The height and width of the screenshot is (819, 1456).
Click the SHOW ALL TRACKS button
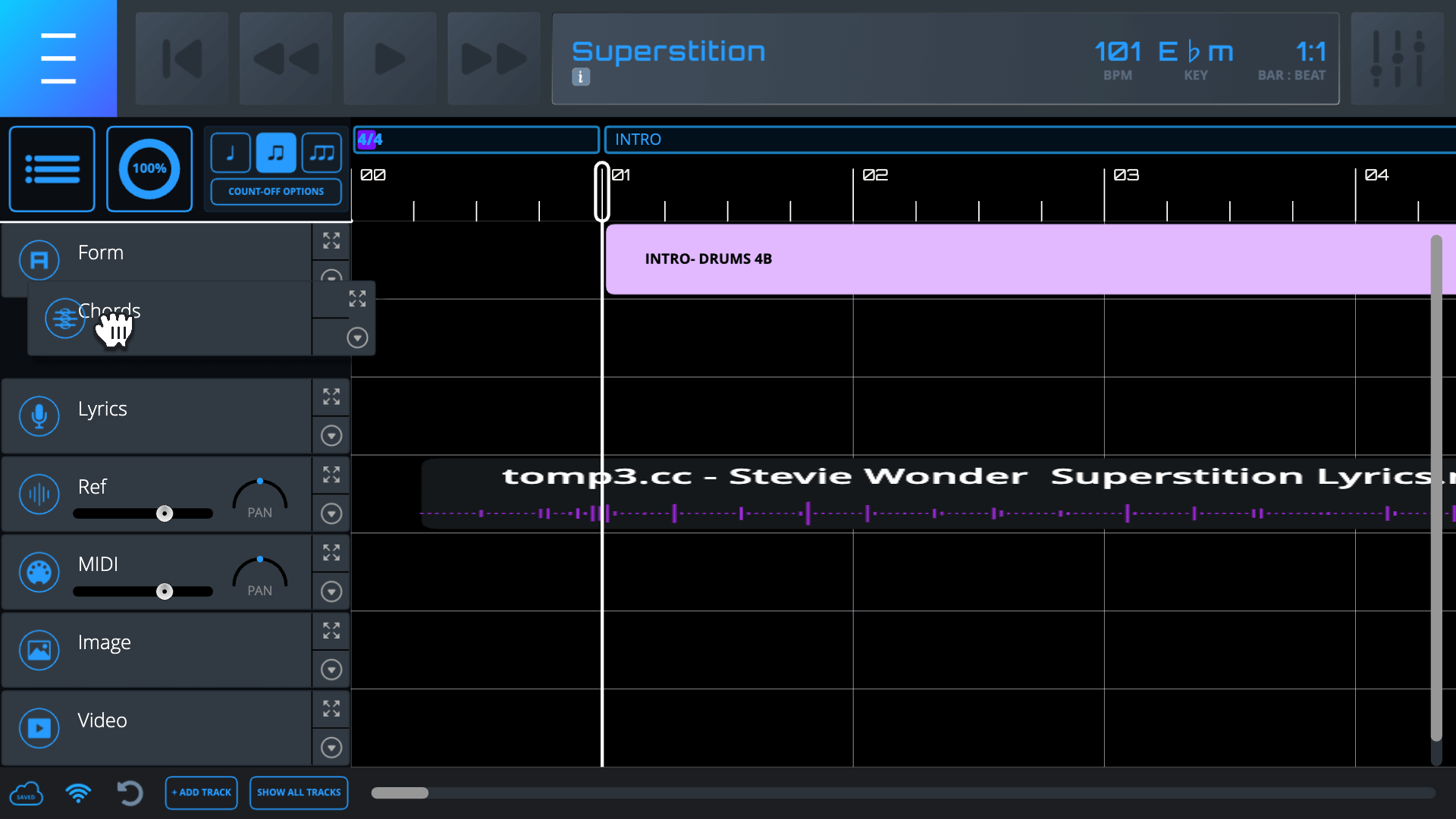(x=298, y=792)
